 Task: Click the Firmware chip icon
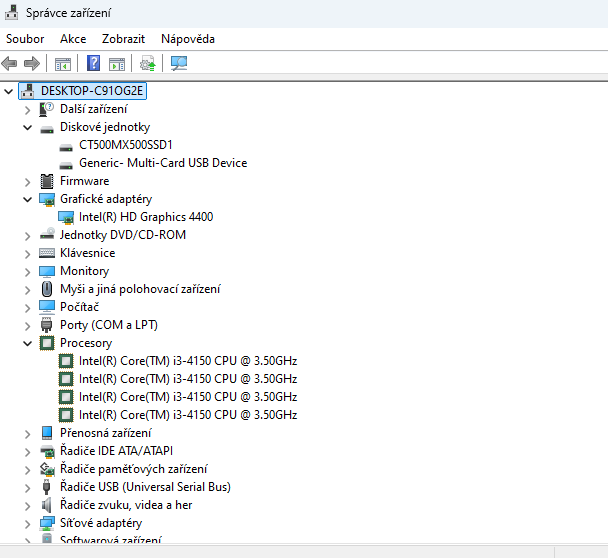47,181
